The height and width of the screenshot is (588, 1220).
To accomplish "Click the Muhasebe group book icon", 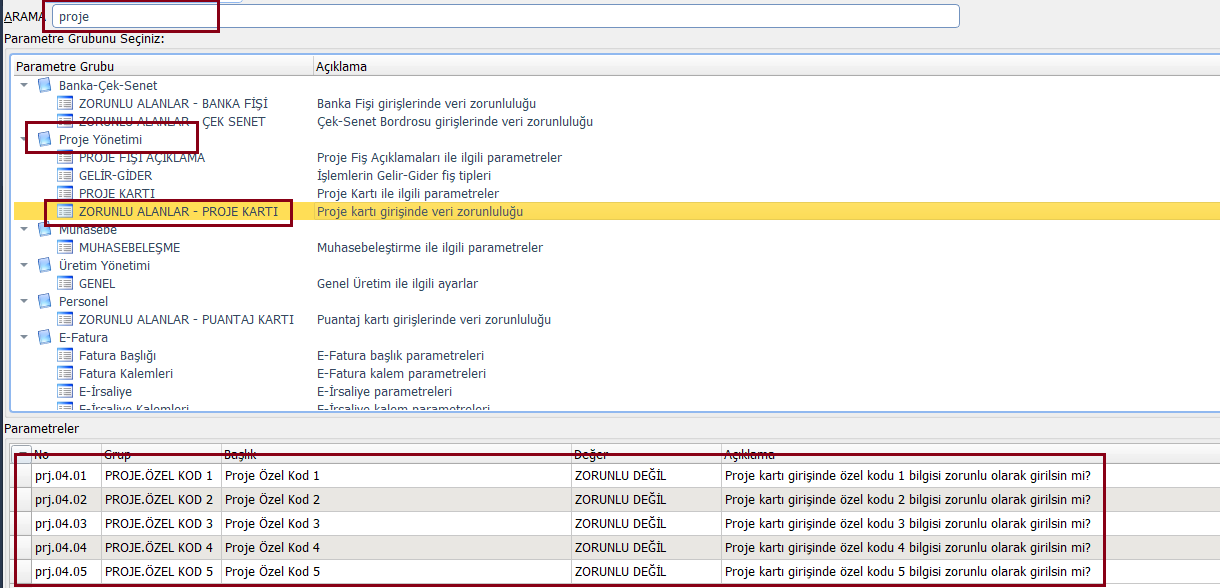I will click(x=44, y=229).
